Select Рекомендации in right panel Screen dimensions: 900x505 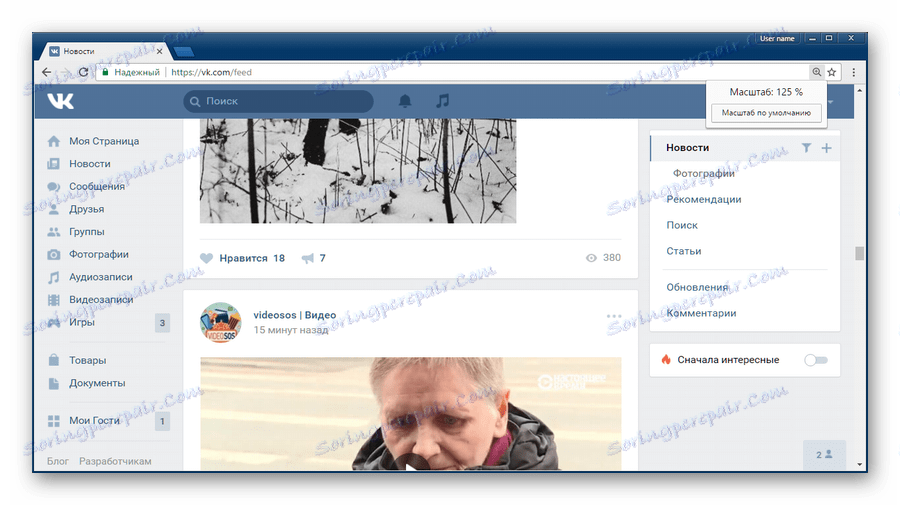tap(704, 199)
